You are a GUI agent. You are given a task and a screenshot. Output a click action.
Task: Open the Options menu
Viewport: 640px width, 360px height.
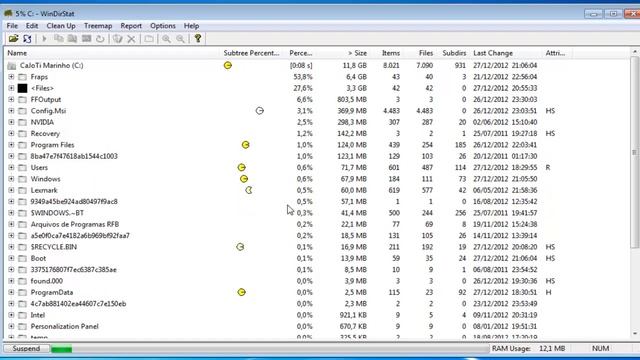[x=163, y=26]
